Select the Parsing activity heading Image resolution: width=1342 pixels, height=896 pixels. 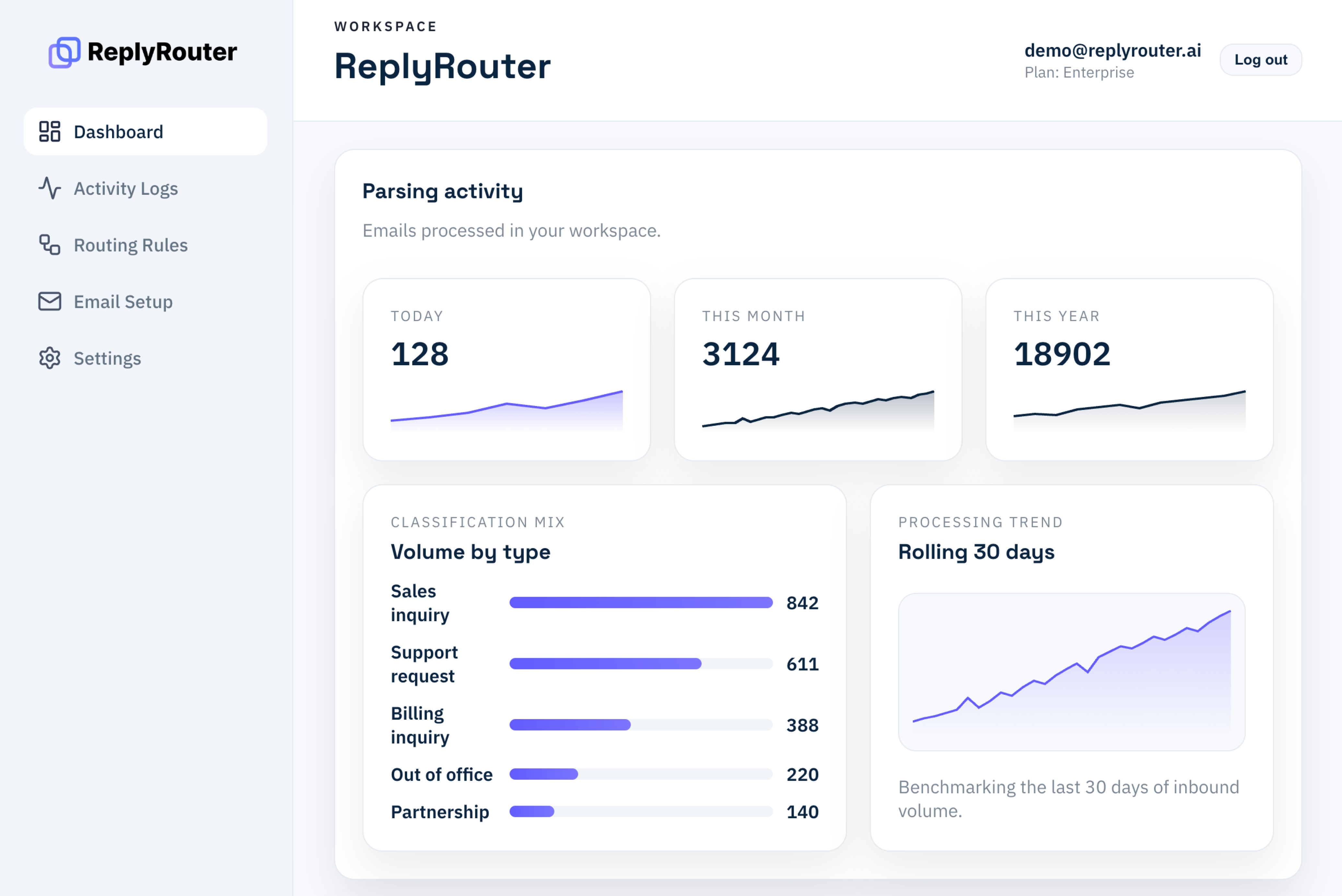click(443, 191)
